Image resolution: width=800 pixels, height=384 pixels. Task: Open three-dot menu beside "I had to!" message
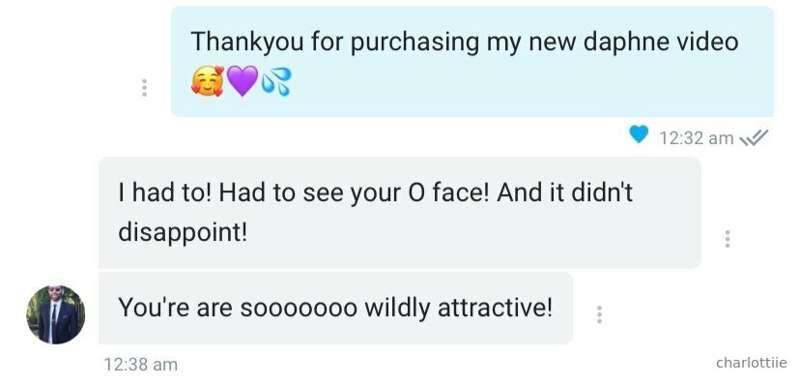(x=727, y=239)
